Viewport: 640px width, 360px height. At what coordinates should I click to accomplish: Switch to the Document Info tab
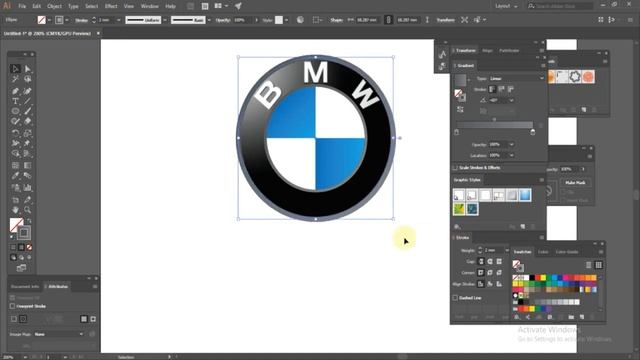(25, 287)
